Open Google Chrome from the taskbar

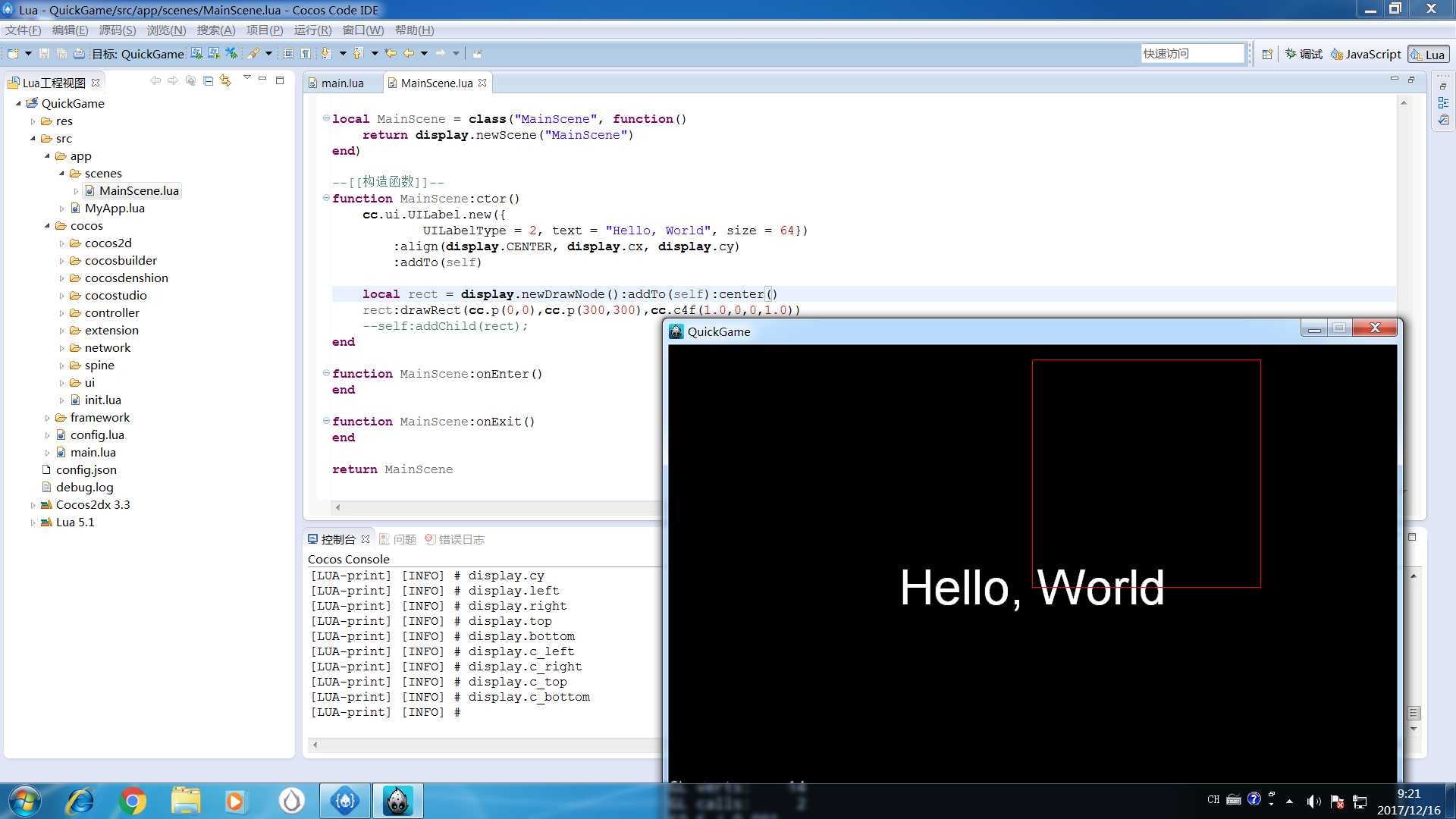(133, 801)
